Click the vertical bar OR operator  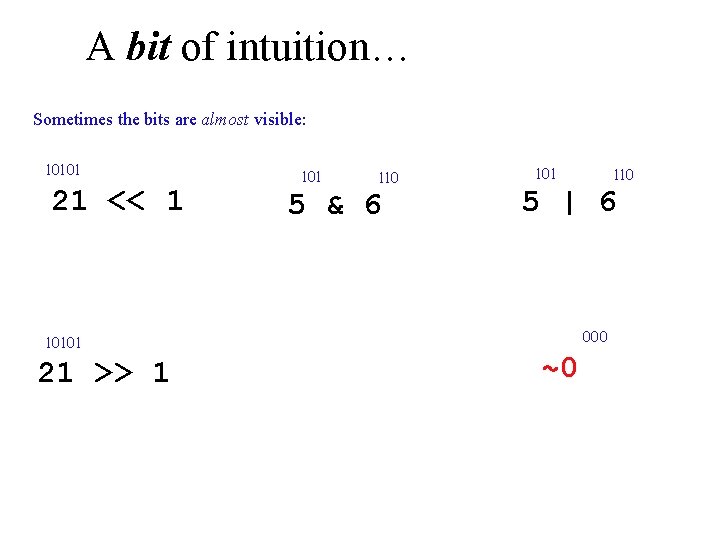pos(569,203)
